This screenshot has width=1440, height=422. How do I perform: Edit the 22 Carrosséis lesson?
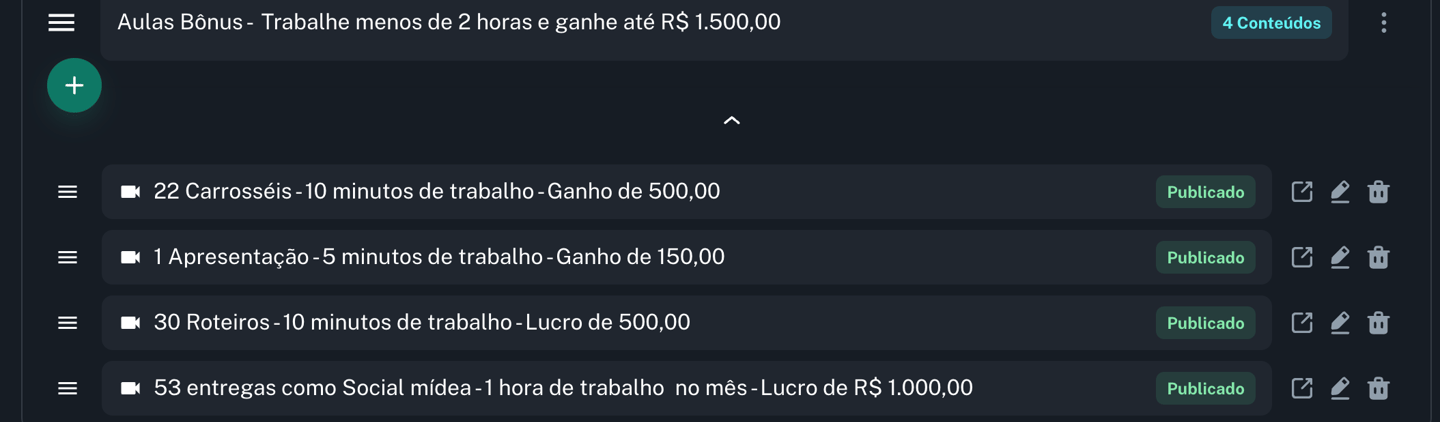(1340, 192)
